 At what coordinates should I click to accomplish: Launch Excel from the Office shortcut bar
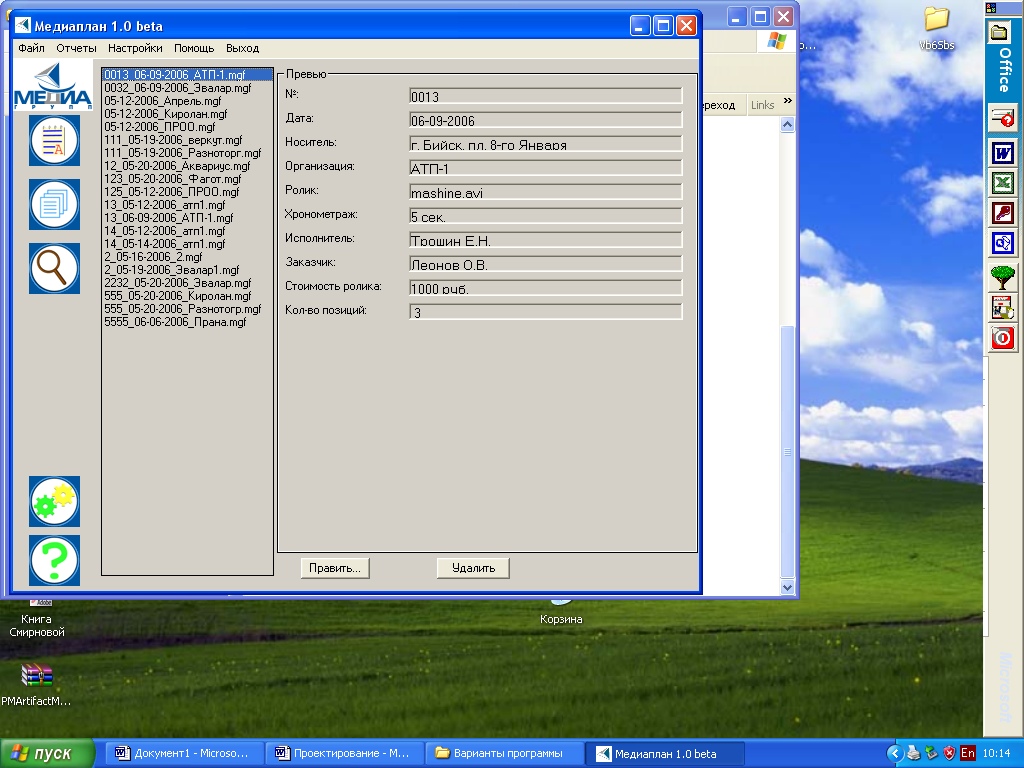tap(1002, 183)
